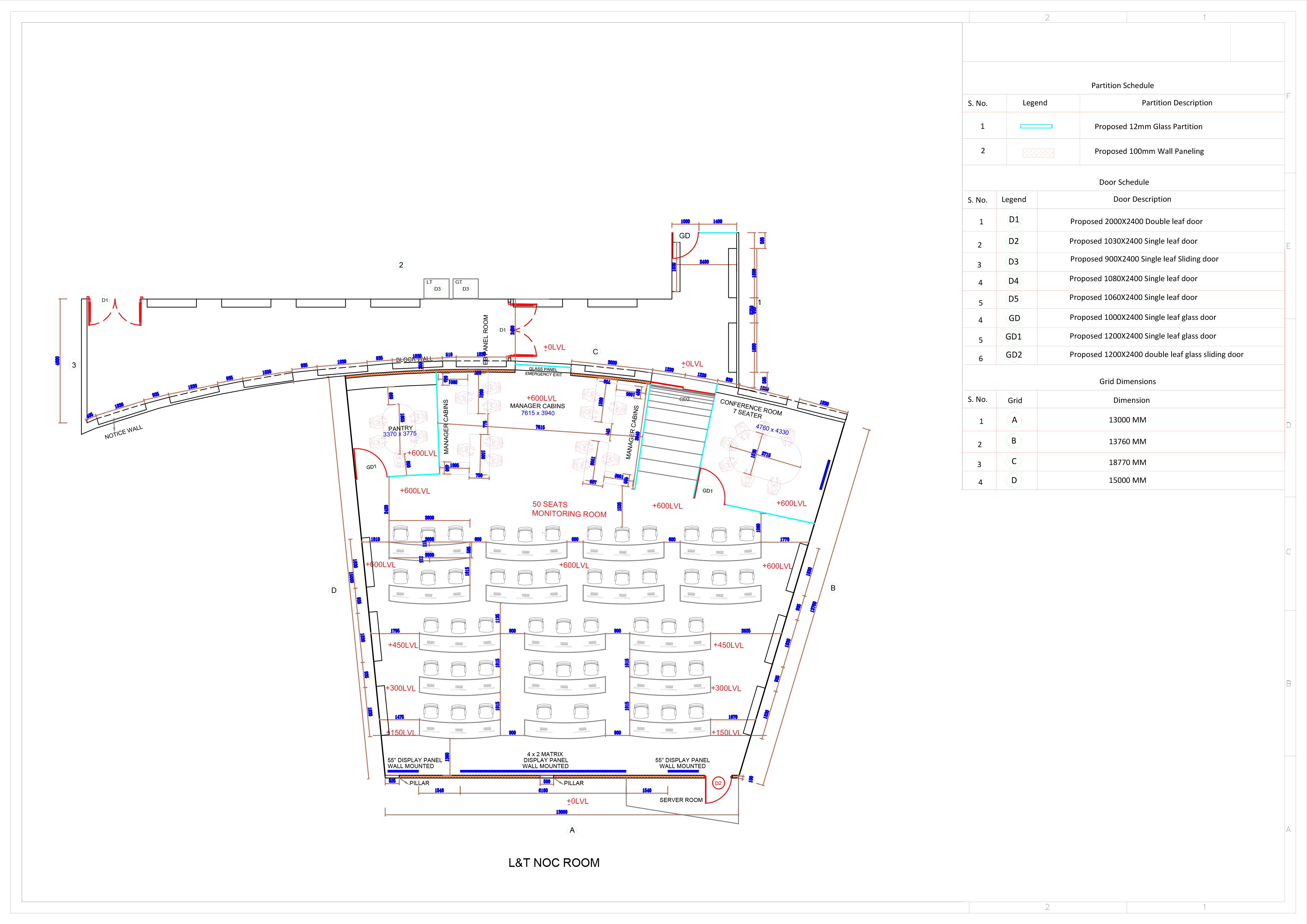Click the GT D3 box at top wall

point(465,288)
